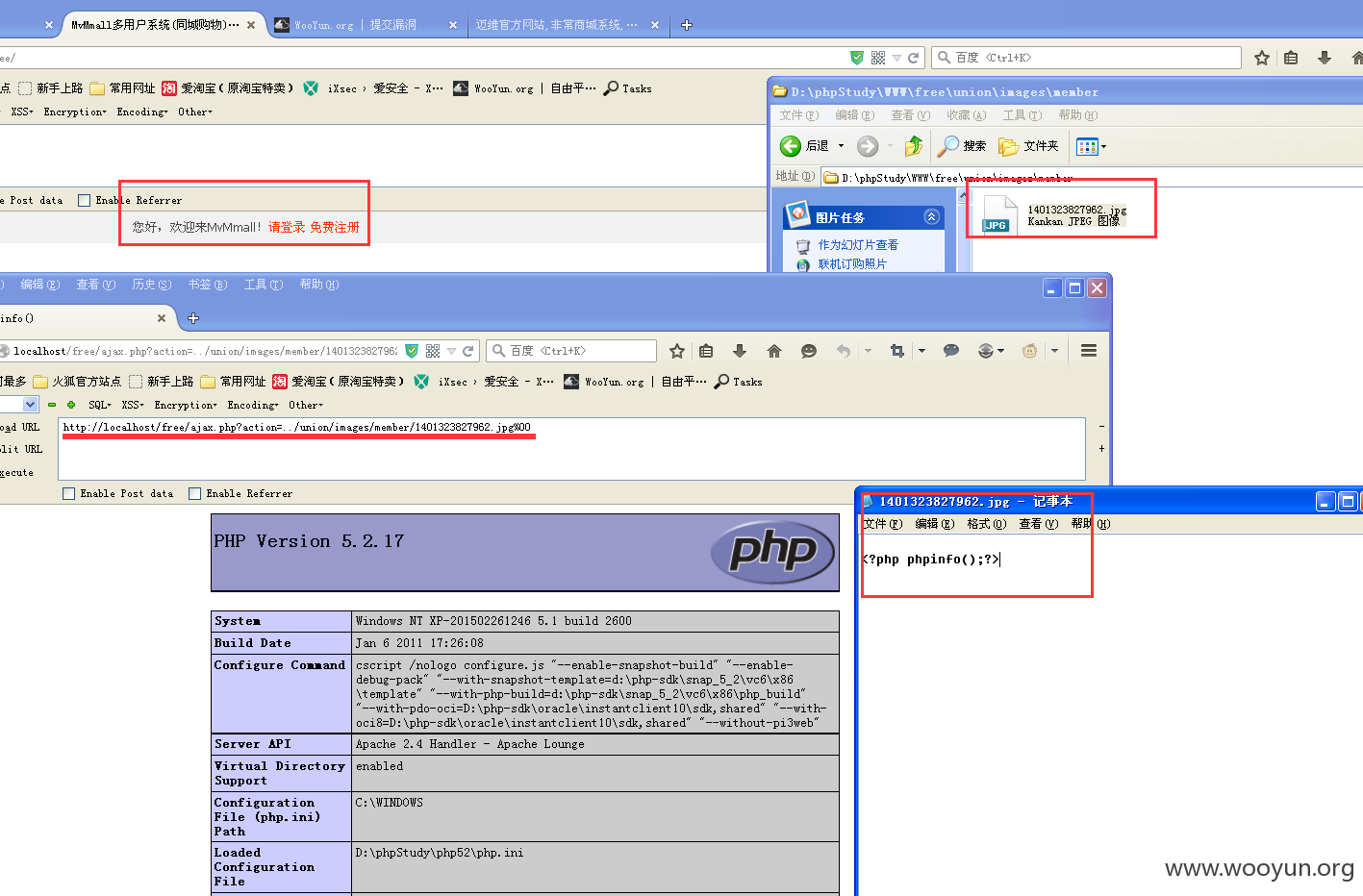Click the reload icon in the back MvMmall browser
This screenshot has height=896, width=1363.
pos(914,58)
